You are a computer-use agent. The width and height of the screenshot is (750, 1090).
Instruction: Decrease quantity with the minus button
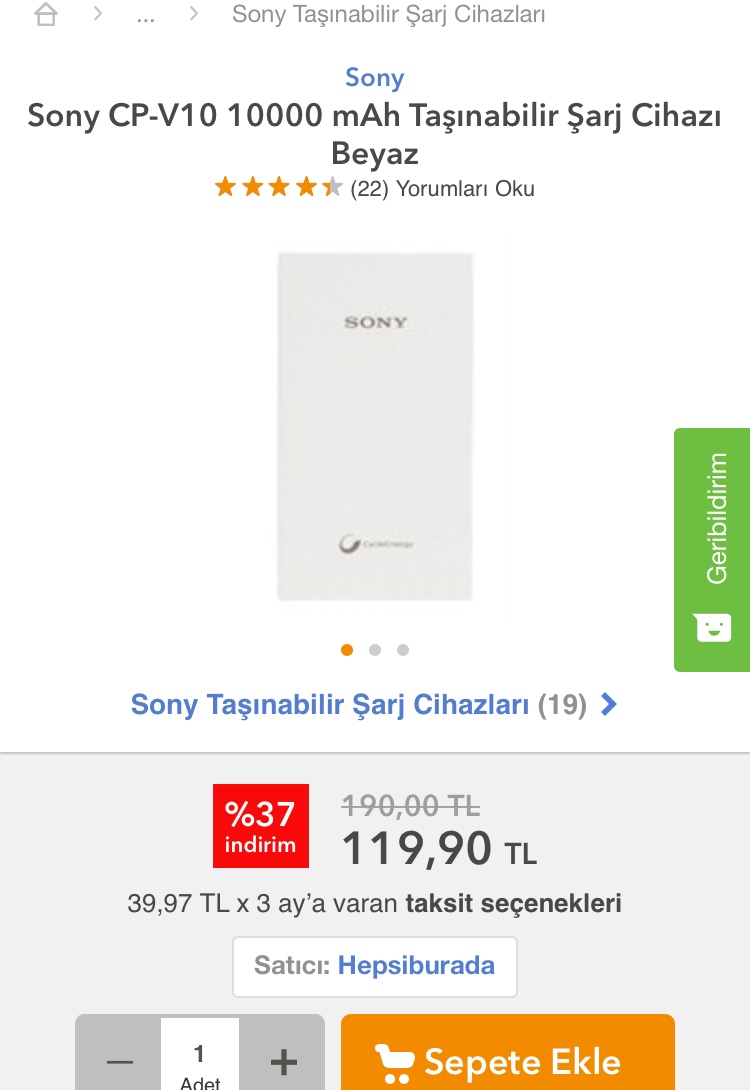pos(119,1061)
